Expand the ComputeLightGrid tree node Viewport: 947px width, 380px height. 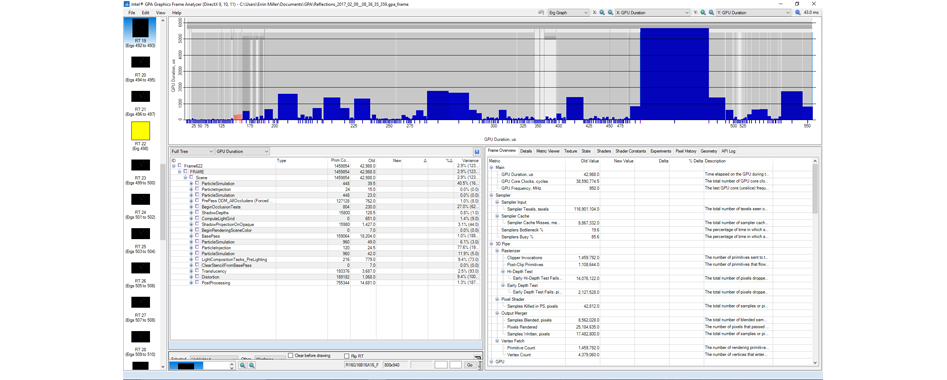click(x=191, y=219)
